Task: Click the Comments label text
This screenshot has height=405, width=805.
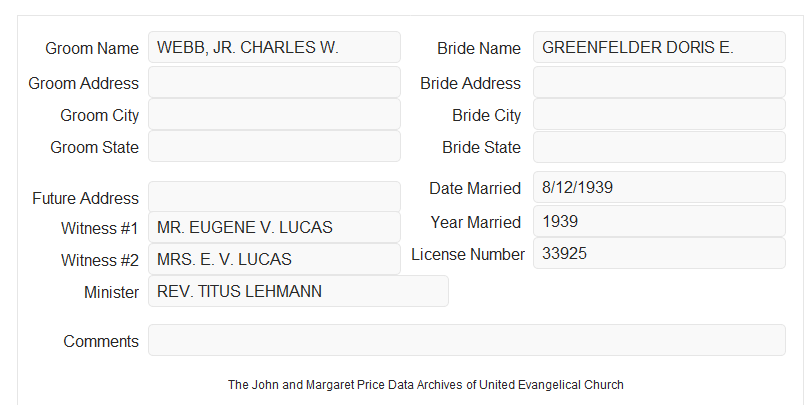Action: [101, 341]
